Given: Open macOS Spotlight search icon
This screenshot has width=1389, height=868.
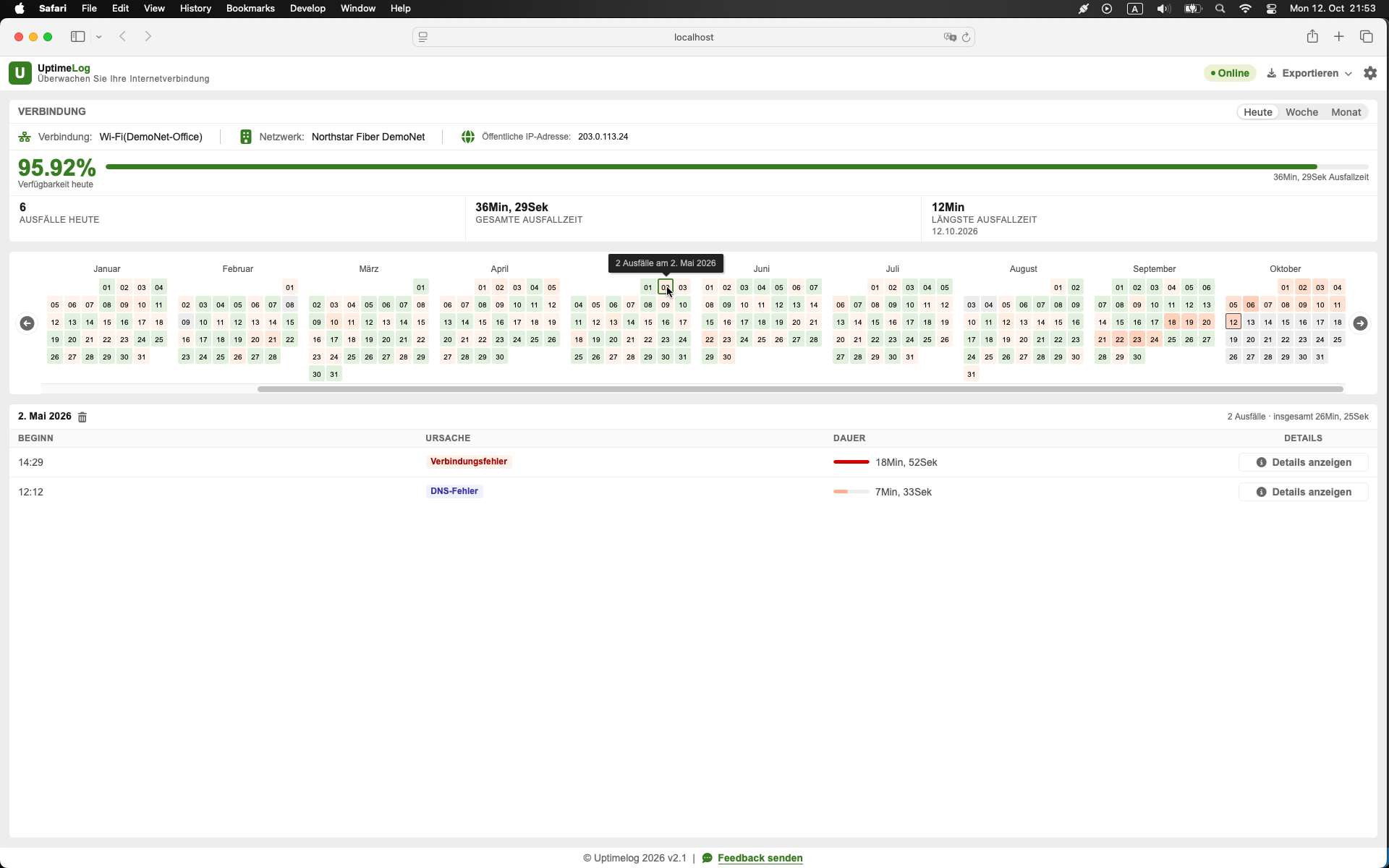Looking at the screenshot, I should click(1220, 9).
